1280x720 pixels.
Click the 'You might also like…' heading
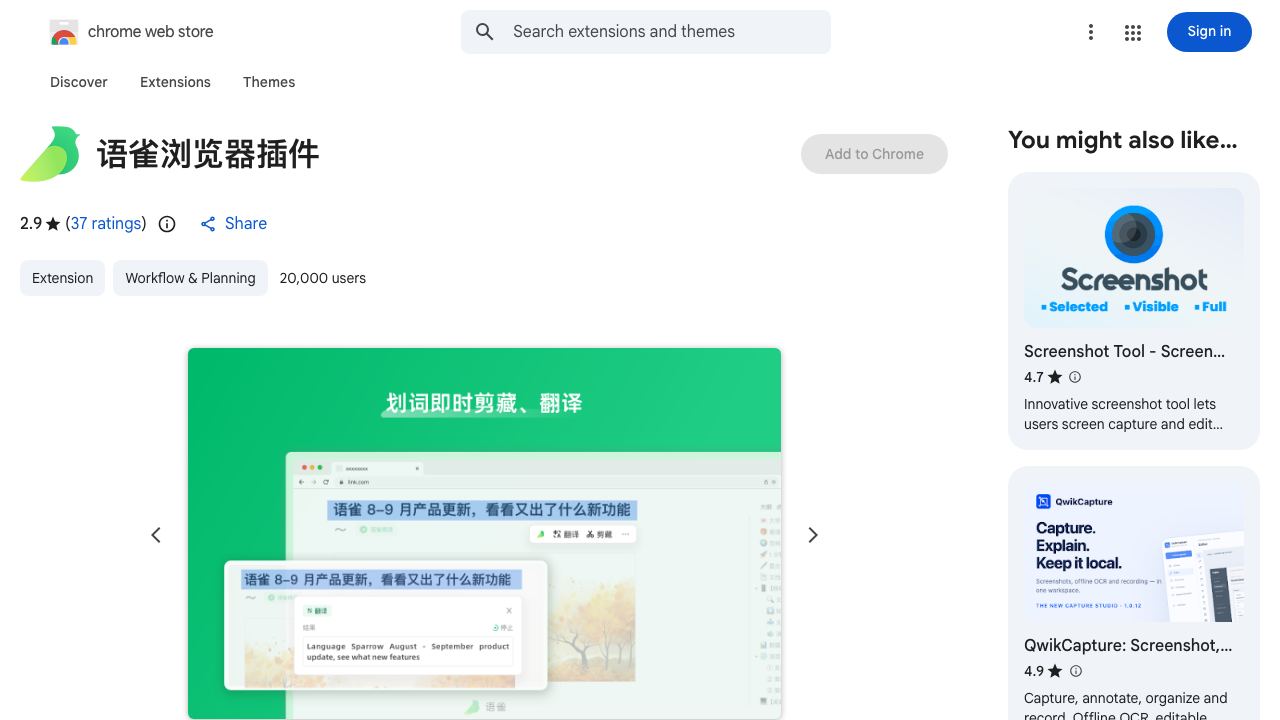pyautogui.click(x=1123, y=140)
